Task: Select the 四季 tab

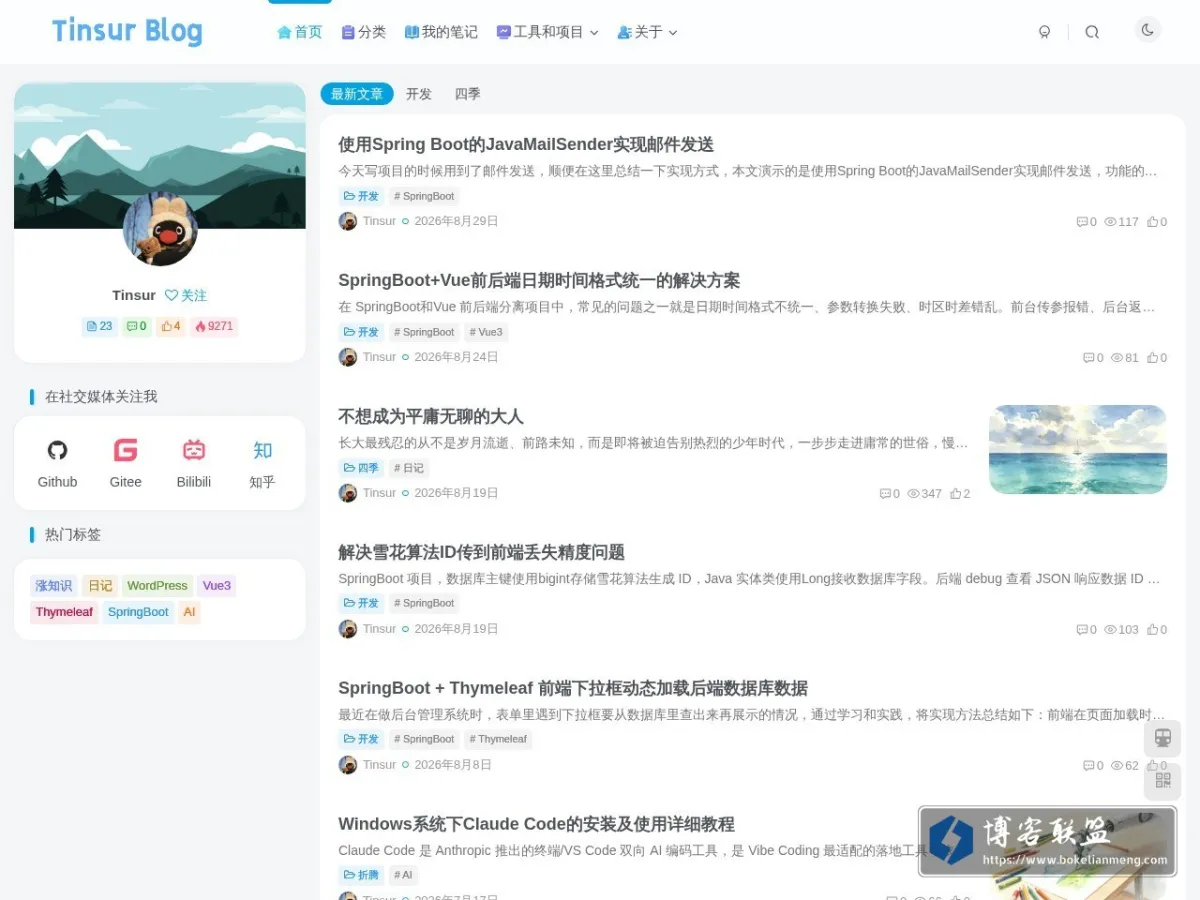Action: pos(468,94)
